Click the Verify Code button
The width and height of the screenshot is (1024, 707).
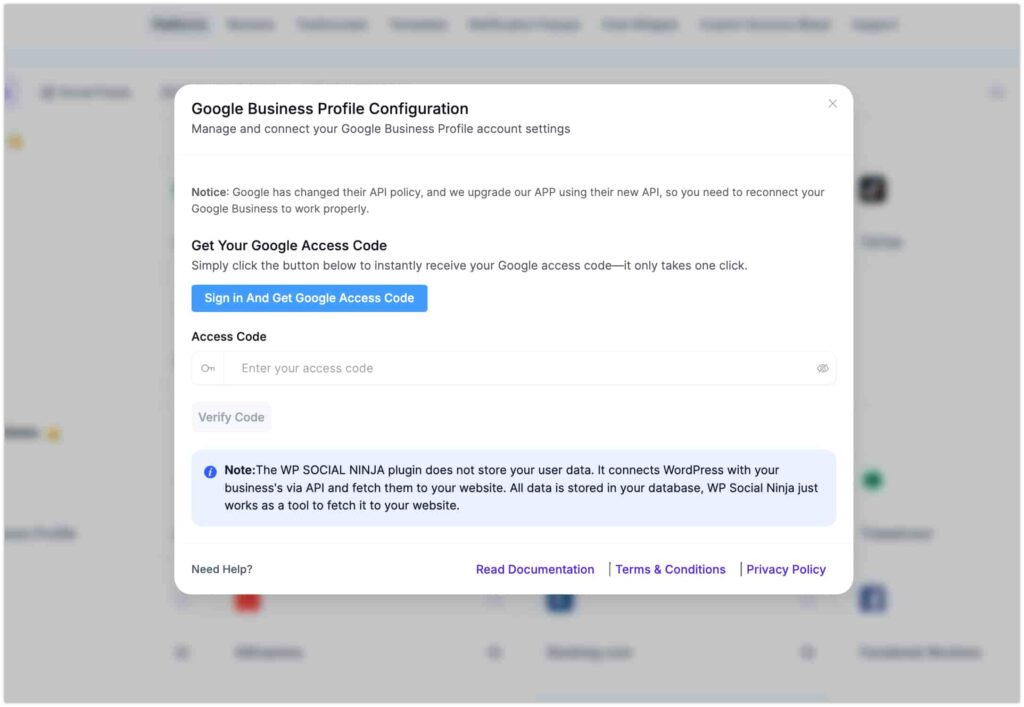point(231,417)
